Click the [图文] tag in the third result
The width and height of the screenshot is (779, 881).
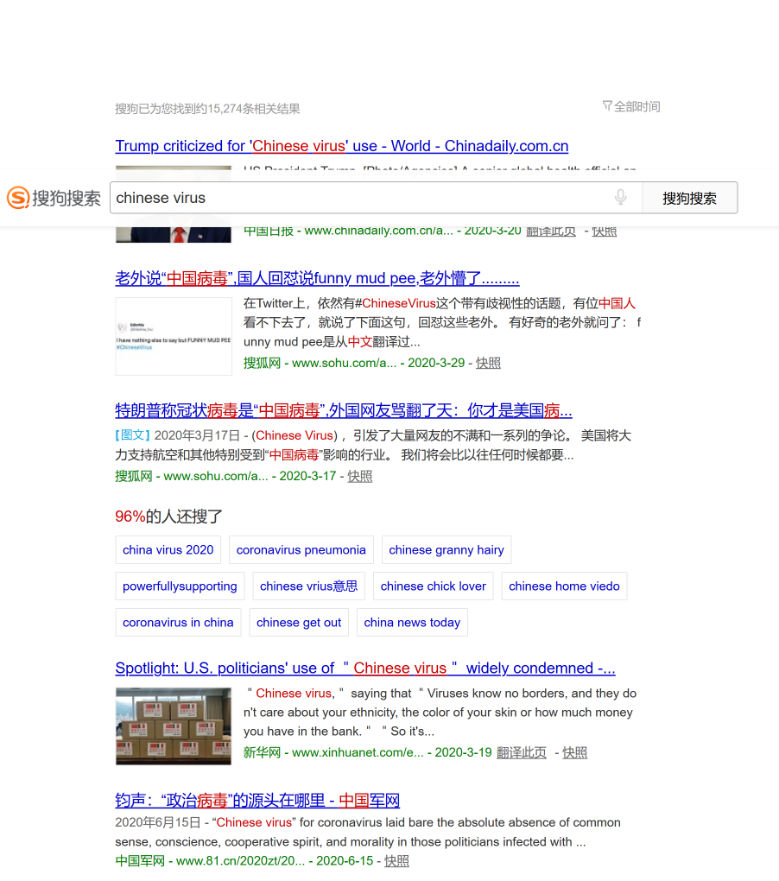133,435
